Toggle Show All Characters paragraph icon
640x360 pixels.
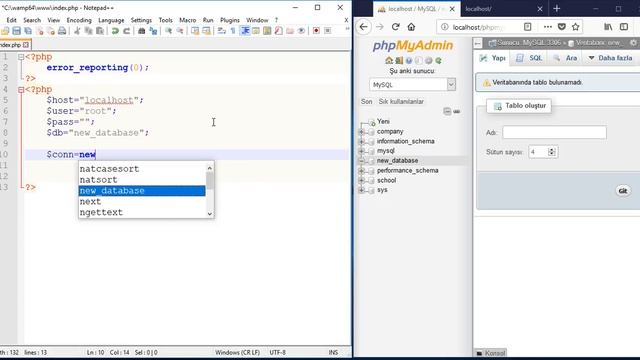pyautogui.click(x=233, y=31)
